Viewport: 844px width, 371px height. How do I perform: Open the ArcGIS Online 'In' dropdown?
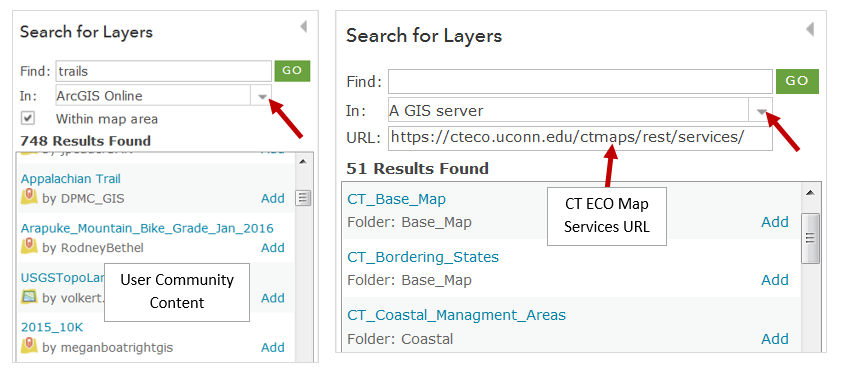pos(262,96)
